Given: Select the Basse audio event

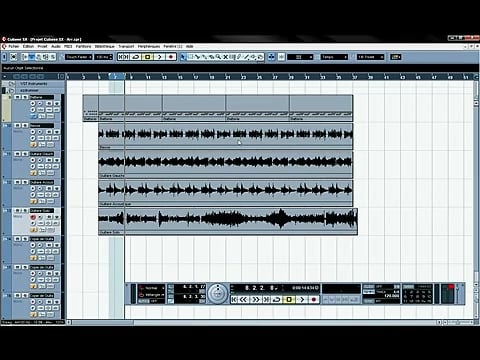Looking at the screenshot, I should pos(226,136).
